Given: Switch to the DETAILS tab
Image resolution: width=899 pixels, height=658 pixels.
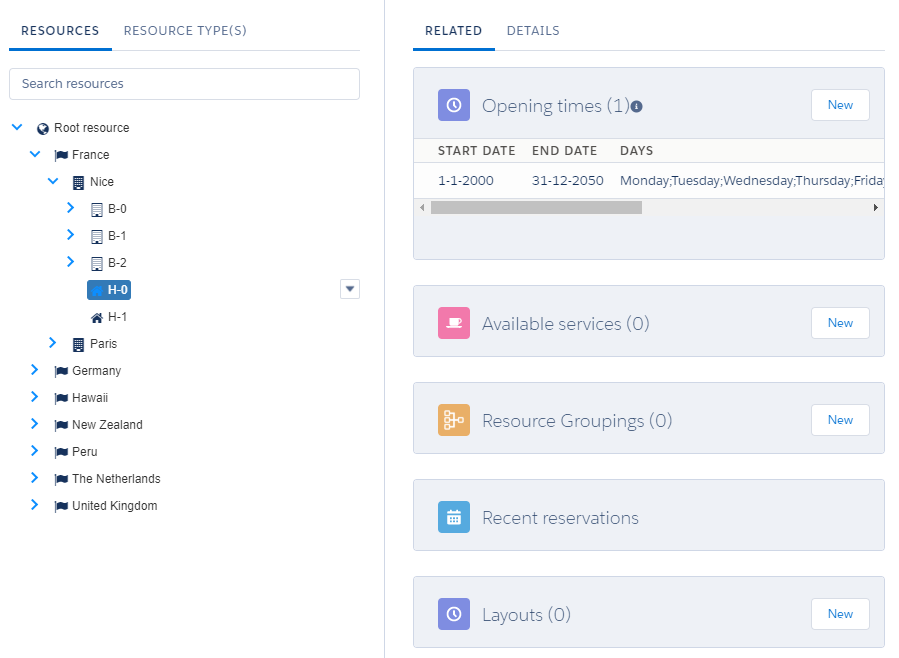Looking at the screenshot, I should coord(533,30).
